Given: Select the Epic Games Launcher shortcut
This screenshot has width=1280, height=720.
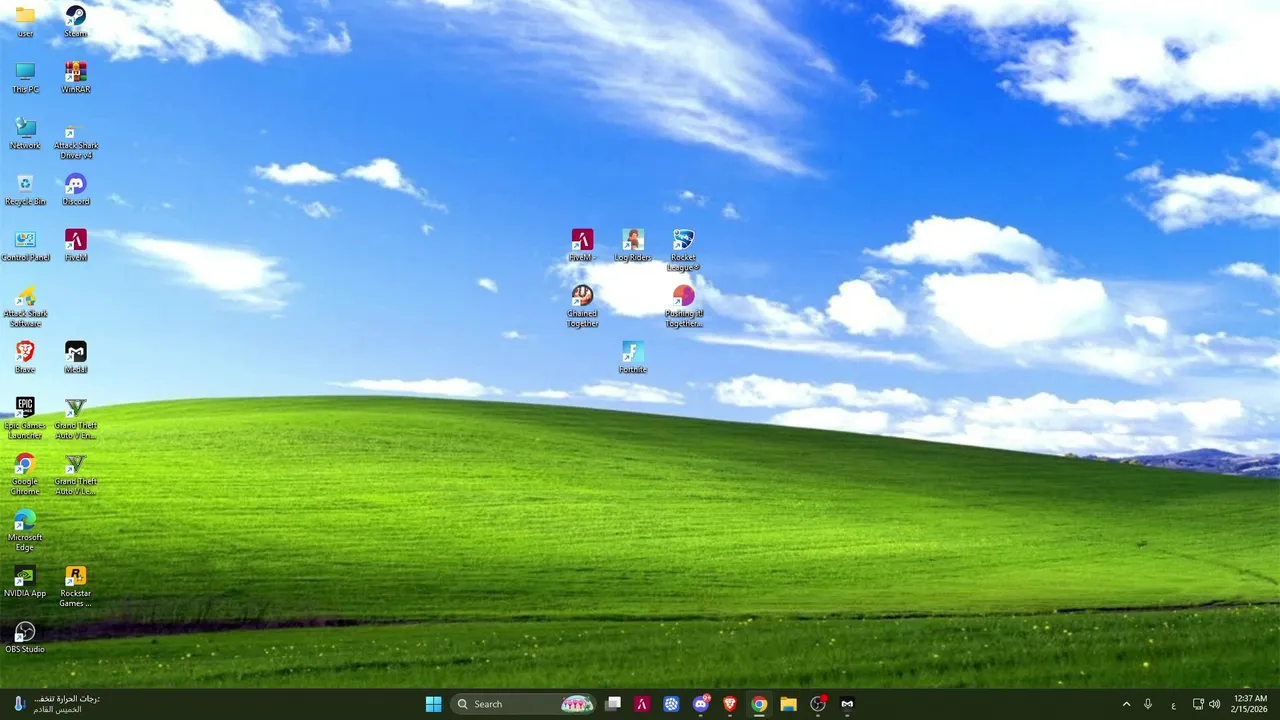Looking at the screenshot, I should [x=25, y=418].
